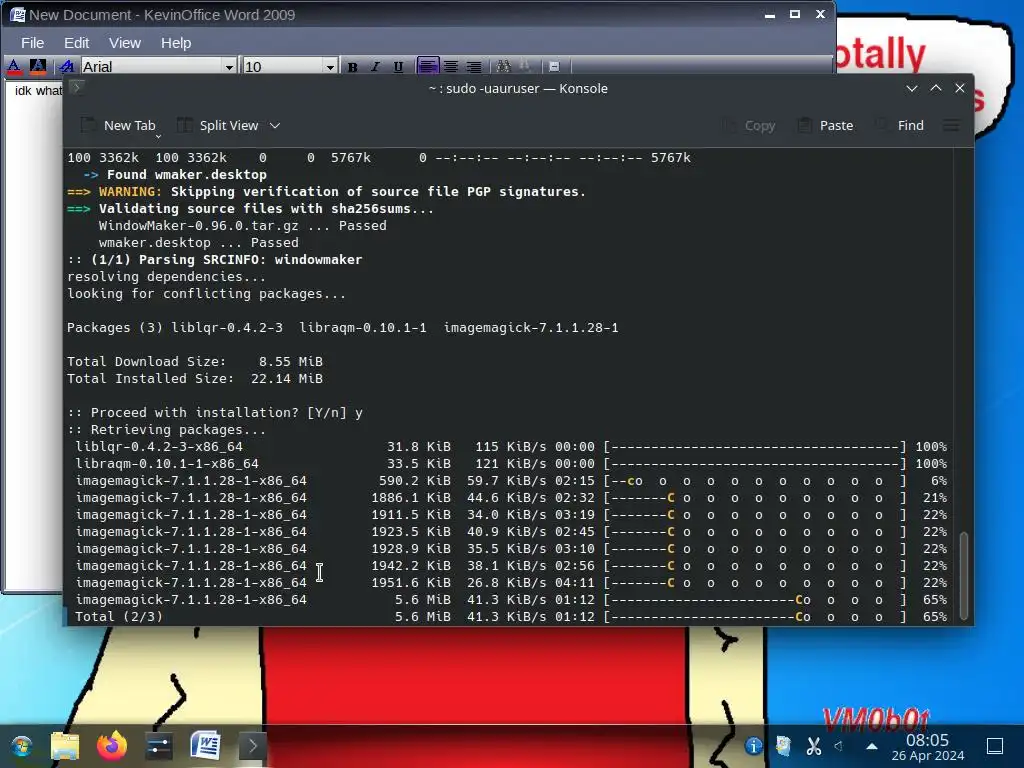
Task: Click the Split View button in Konsole
Action: [218, 125]
